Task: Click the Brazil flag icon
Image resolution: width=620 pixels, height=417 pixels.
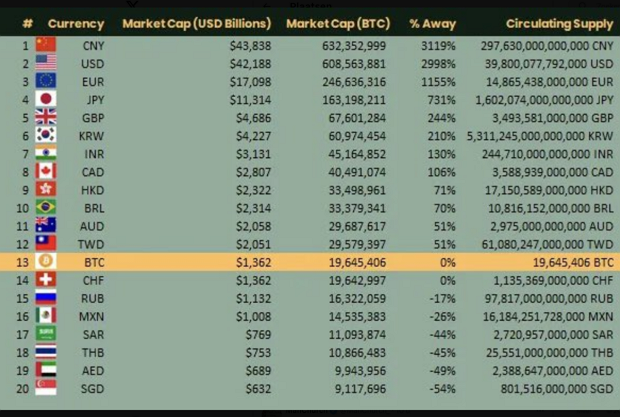Action: click(45, 207)
